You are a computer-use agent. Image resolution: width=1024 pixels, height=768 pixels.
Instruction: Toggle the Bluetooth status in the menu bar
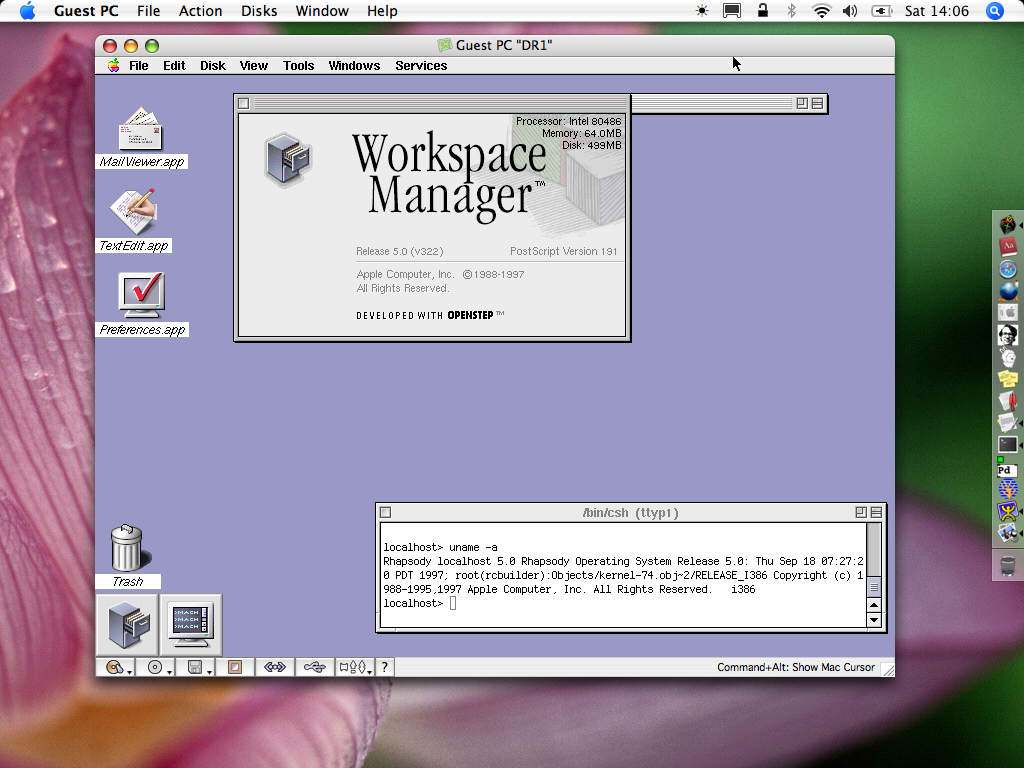pyautogui.click(x=791, y=11)
